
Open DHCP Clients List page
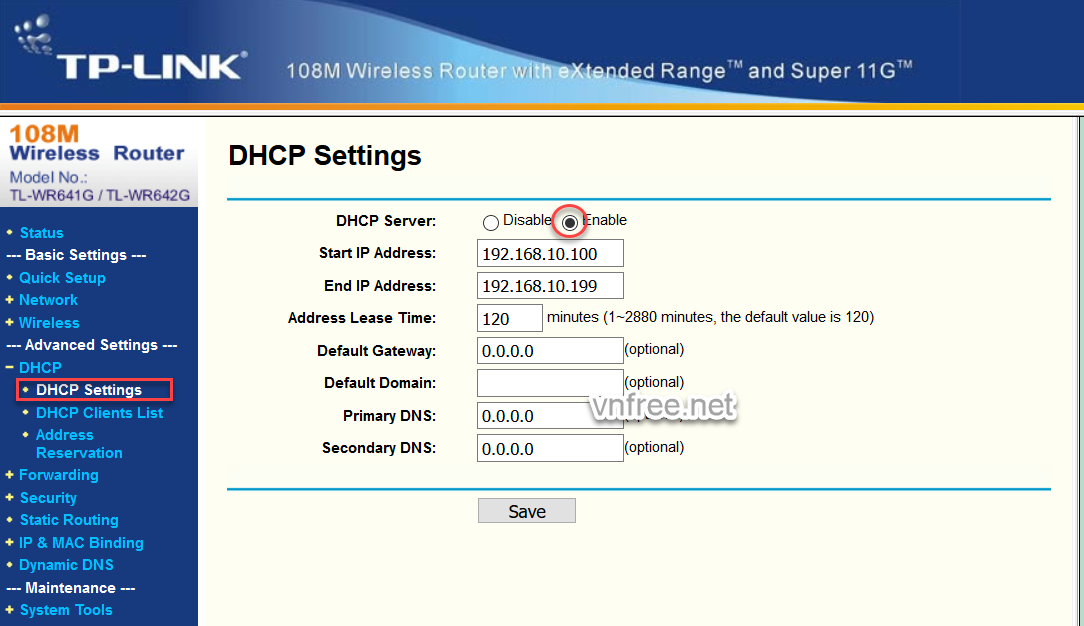tap(99, 413)
